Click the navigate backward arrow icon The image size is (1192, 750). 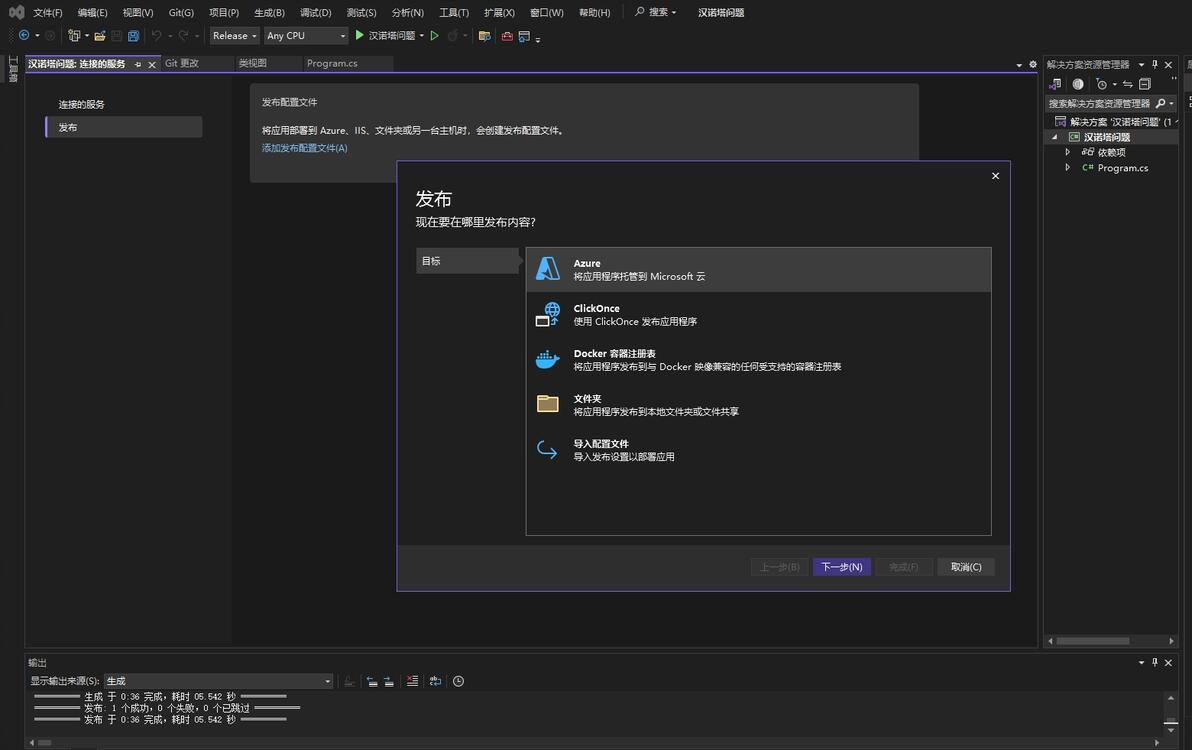[x=24, y=36]
